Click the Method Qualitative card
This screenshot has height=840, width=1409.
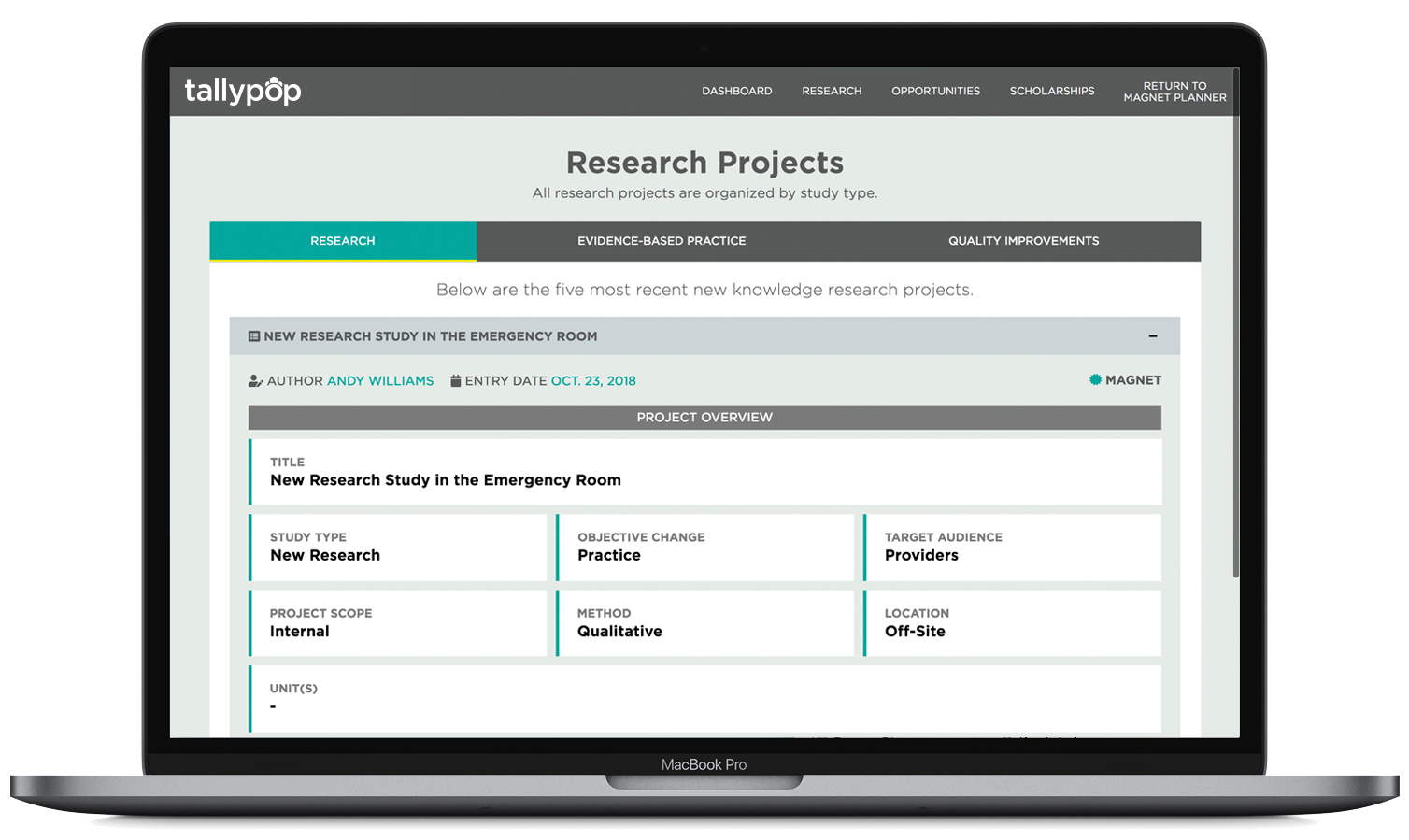(x=705, y=622)
